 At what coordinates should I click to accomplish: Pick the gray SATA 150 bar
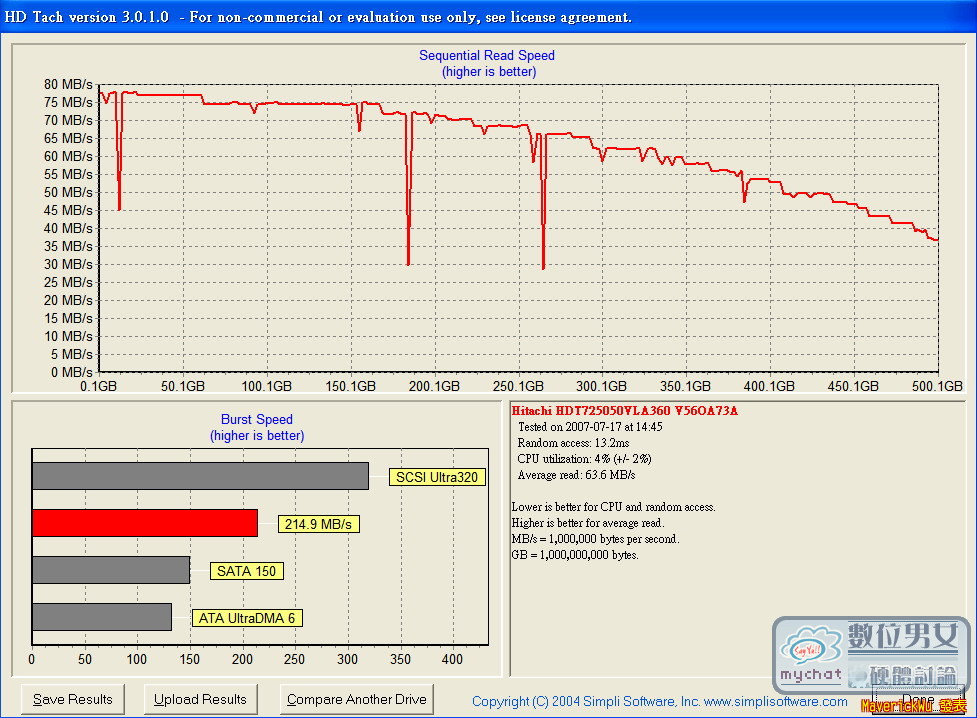click(111, 570)
